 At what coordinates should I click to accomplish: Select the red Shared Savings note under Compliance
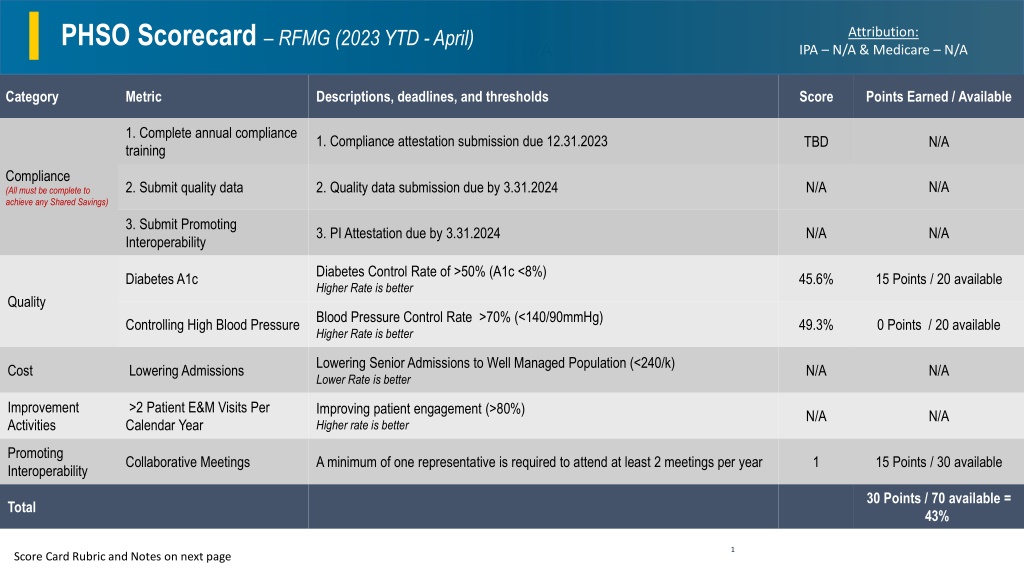pos(57,197)
